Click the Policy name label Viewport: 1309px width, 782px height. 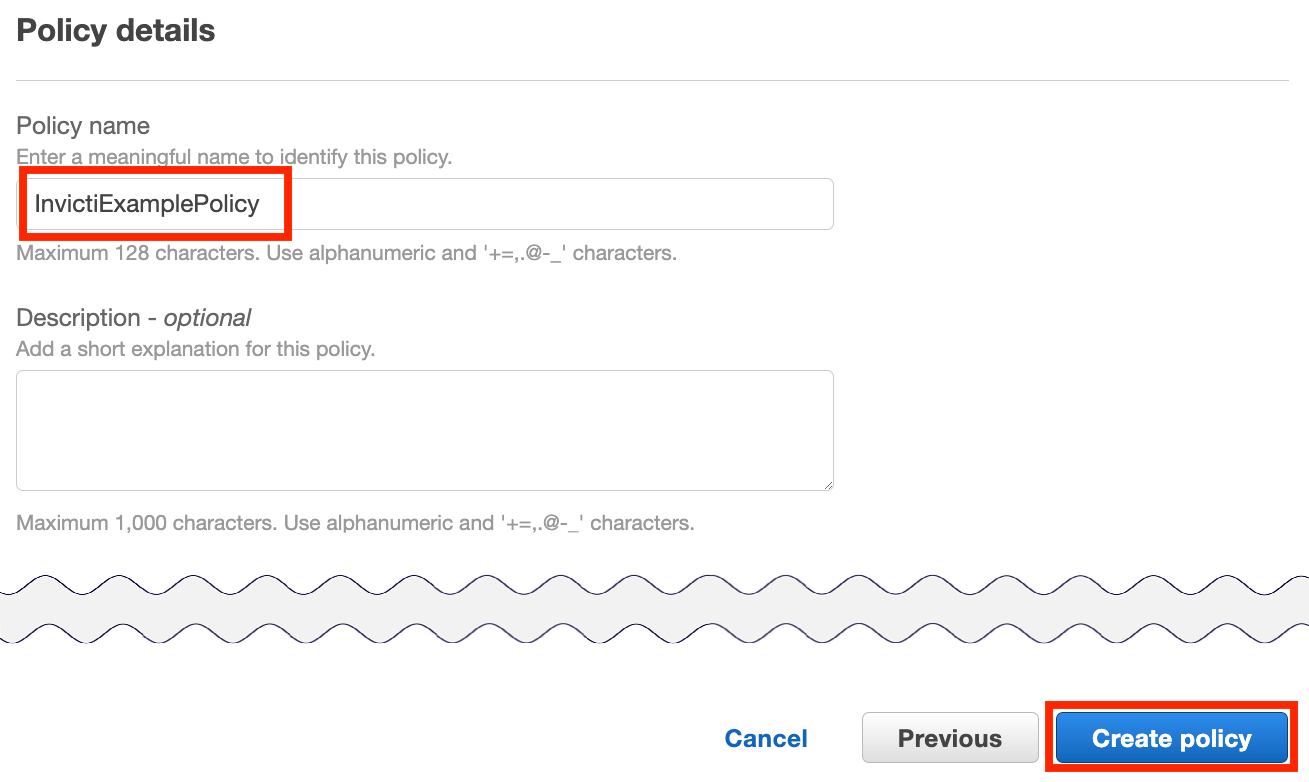click(x=82, y=125)
